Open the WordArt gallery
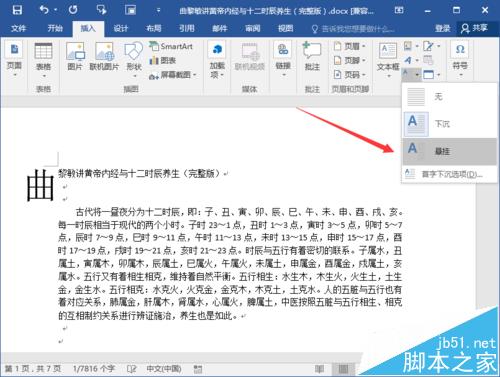 (411, 60)
